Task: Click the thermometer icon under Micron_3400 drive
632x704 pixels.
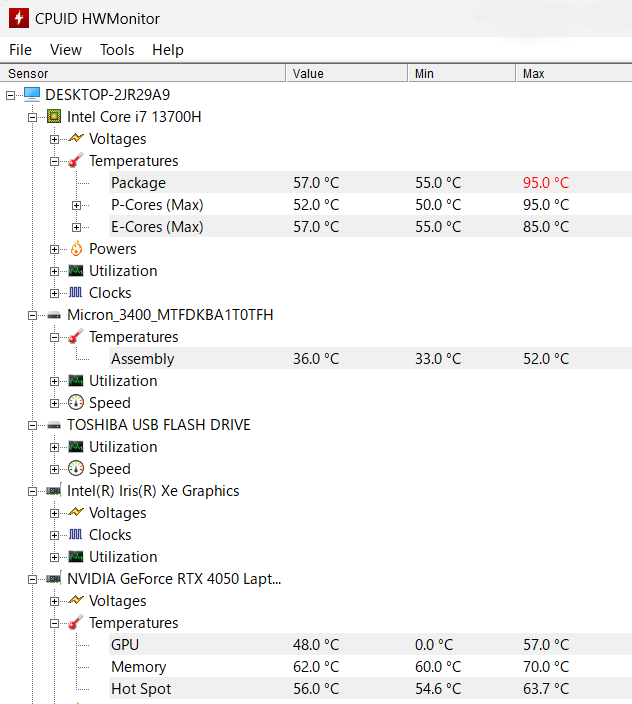Action: click(76, 336)
